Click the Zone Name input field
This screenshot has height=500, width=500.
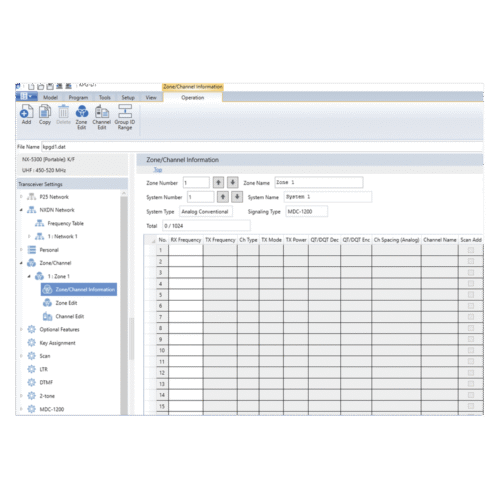pos(319,183)
